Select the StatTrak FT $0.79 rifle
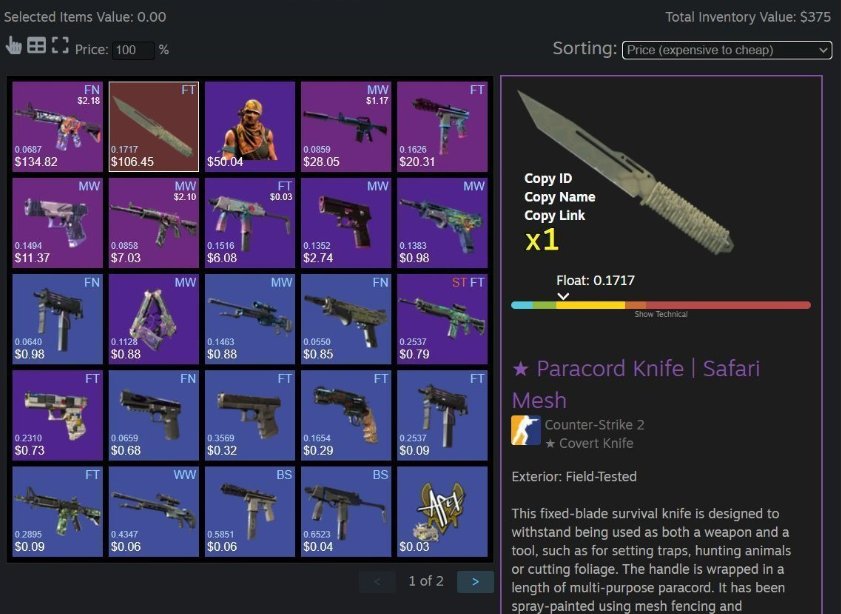The width and height of the screenshot is (841, 614). [442, 319]
